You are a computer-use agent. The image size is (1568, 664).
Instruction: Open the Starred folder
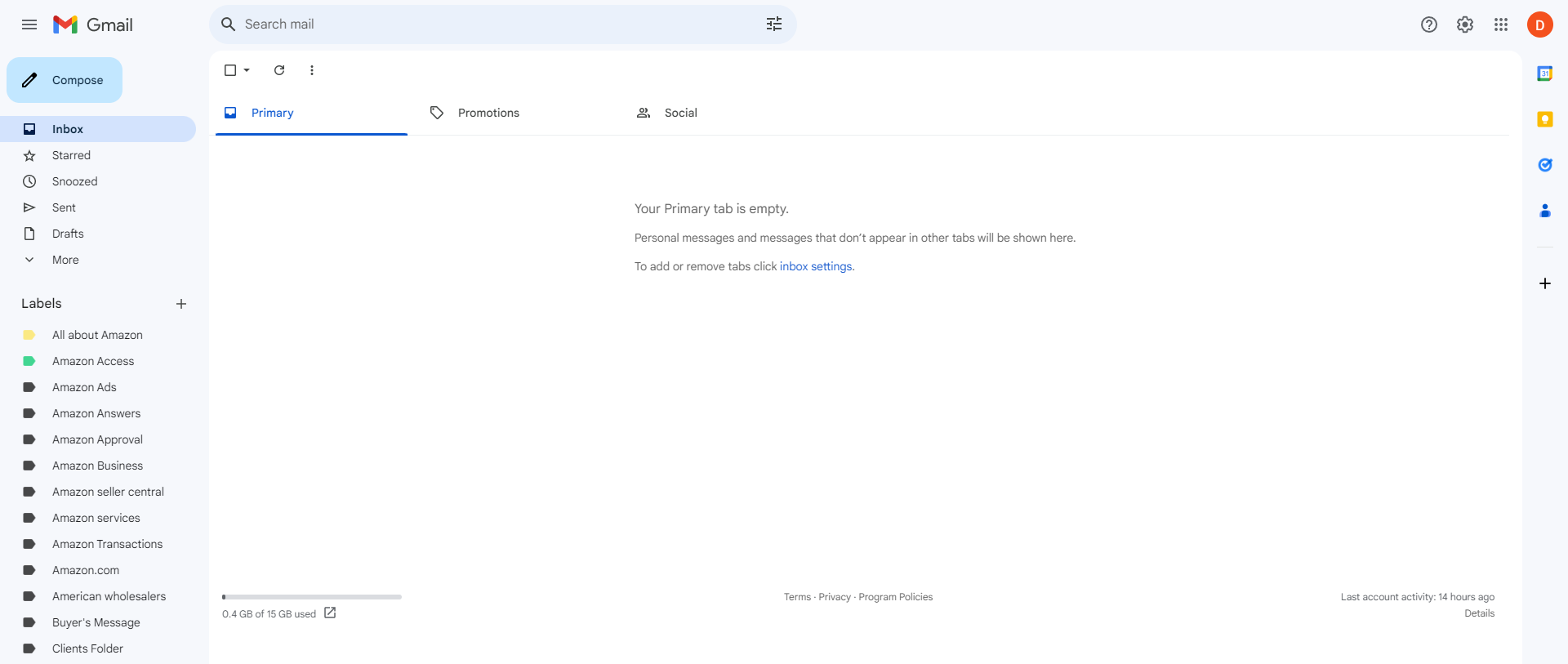[x=98, y=155]
